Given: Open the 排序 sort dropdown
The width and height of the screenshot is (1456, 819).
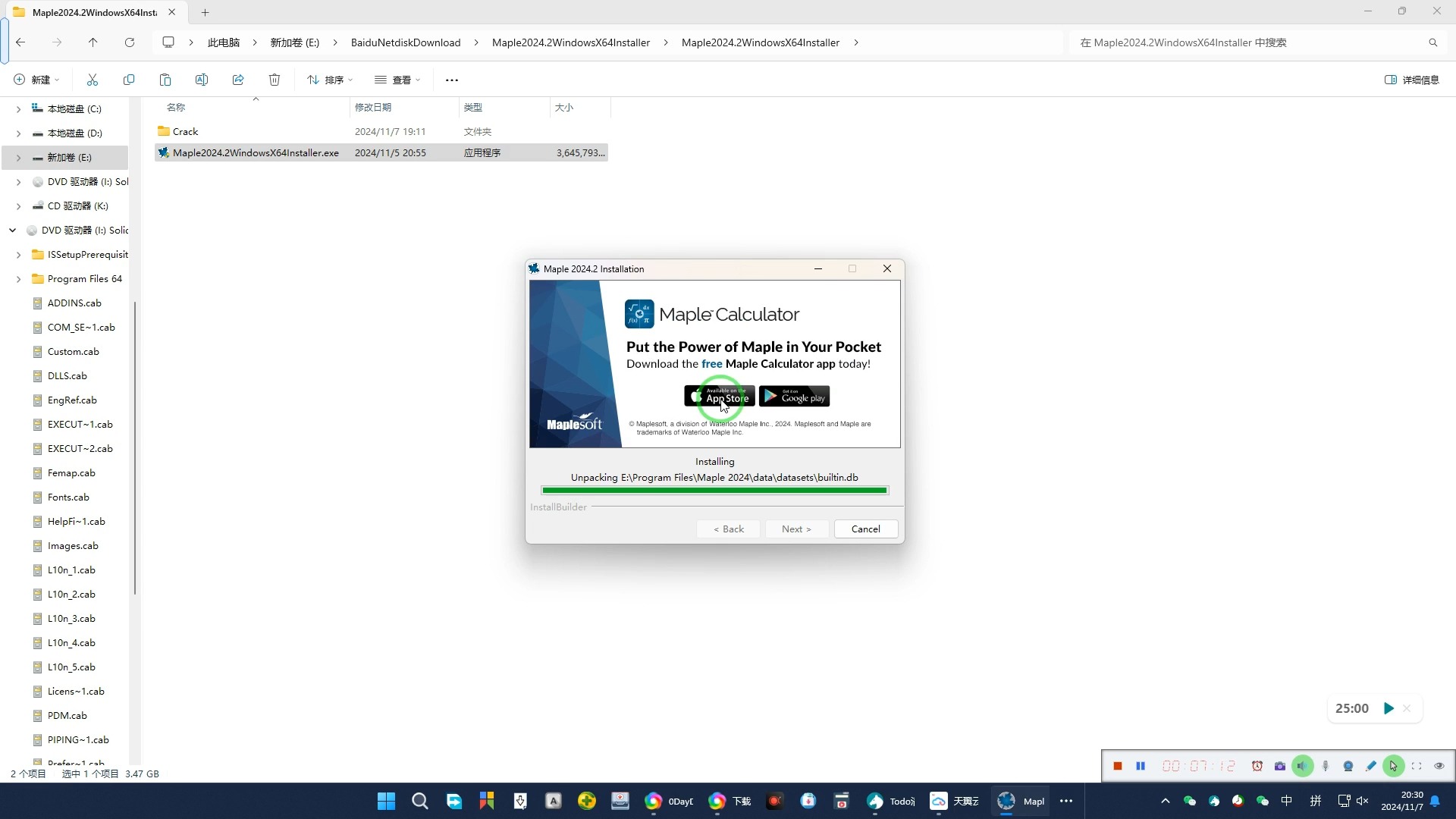Looking at the screenshot, I should point(330,80).
